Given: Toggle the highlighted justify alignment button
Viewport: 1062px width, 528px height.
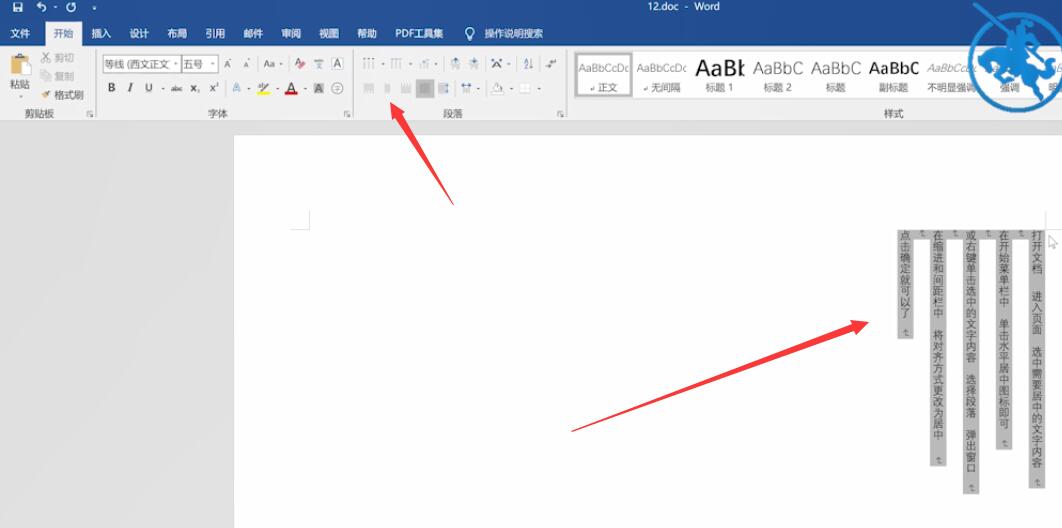Looking at the screenshot, I should (x=425, y=88).
